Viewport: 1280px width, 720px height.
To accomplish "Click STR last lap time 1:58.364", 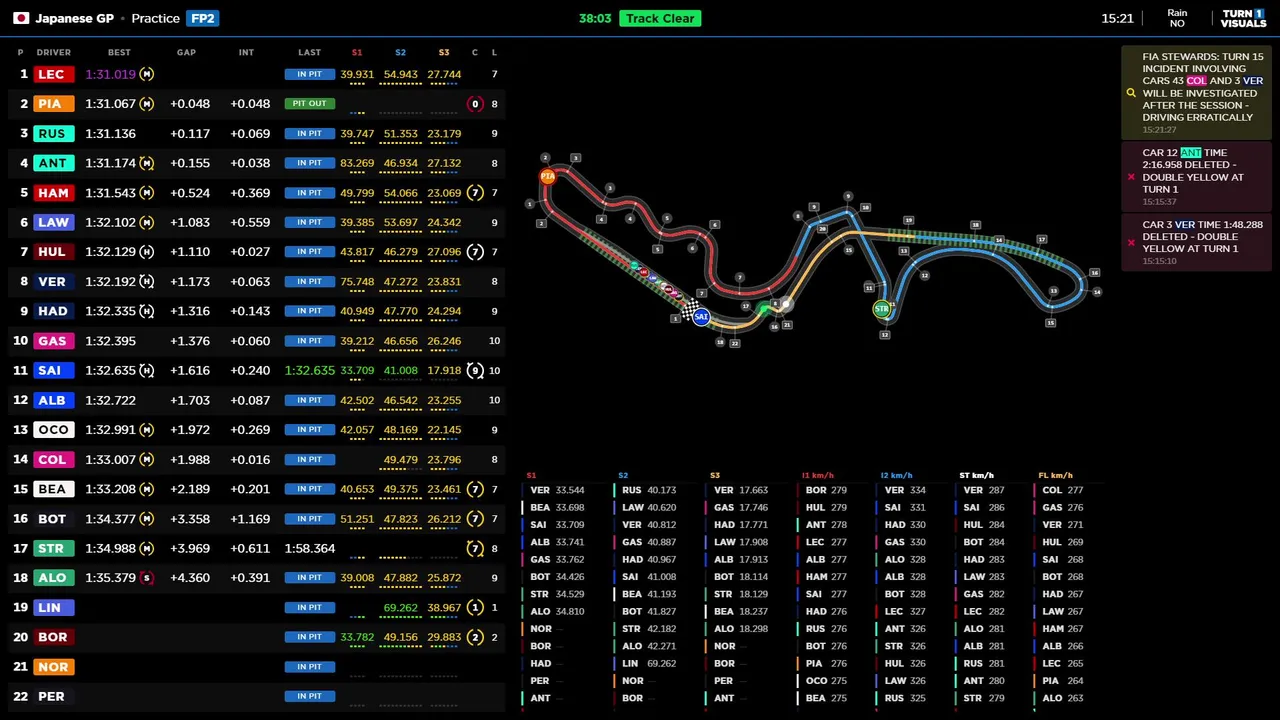I will [x=310, y=548].
